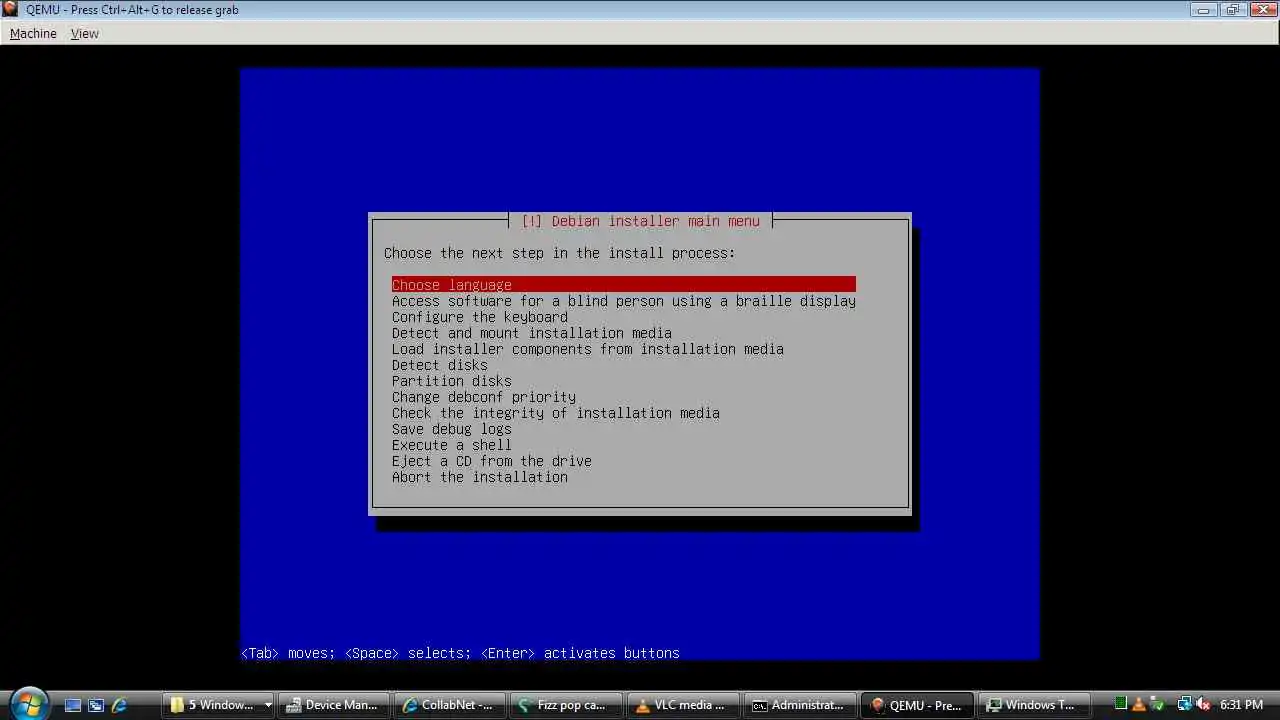Screen dimensions: 1280x720
Task: Click the 6:31 PM system clock
Action: point(1242,705)
